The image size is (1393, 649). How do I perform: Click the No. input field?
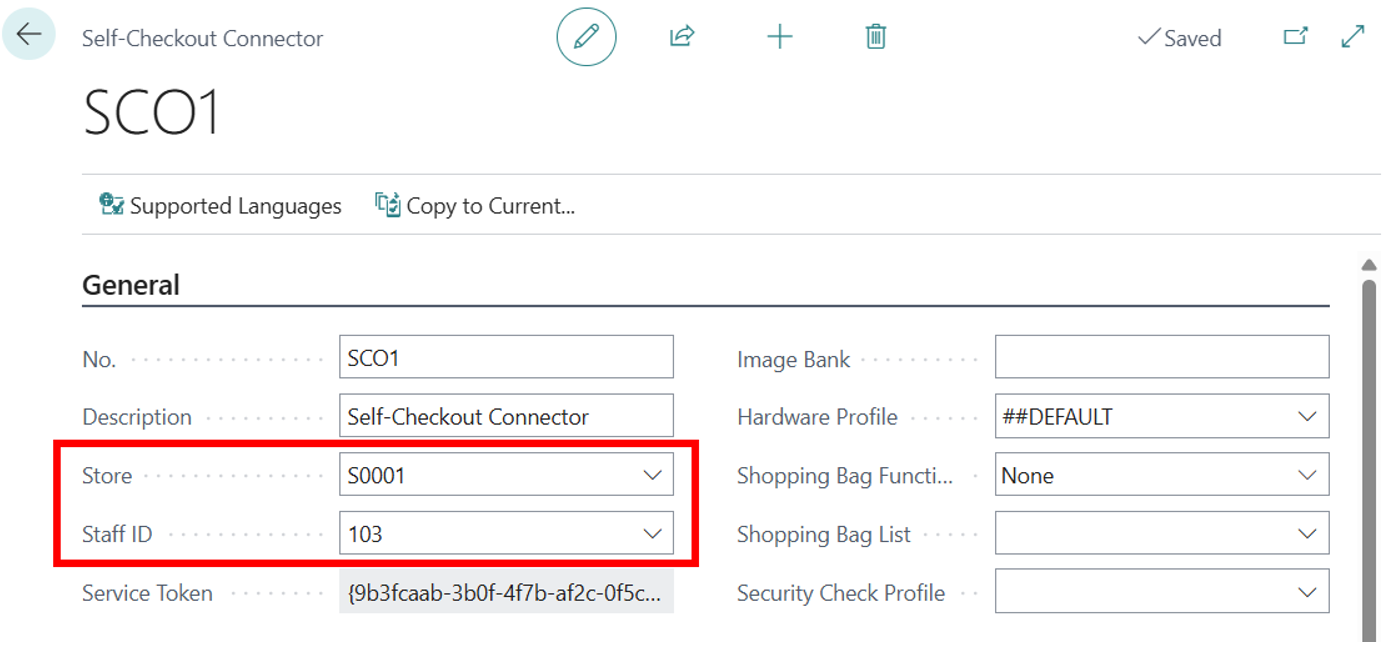[x=506, y=357]
